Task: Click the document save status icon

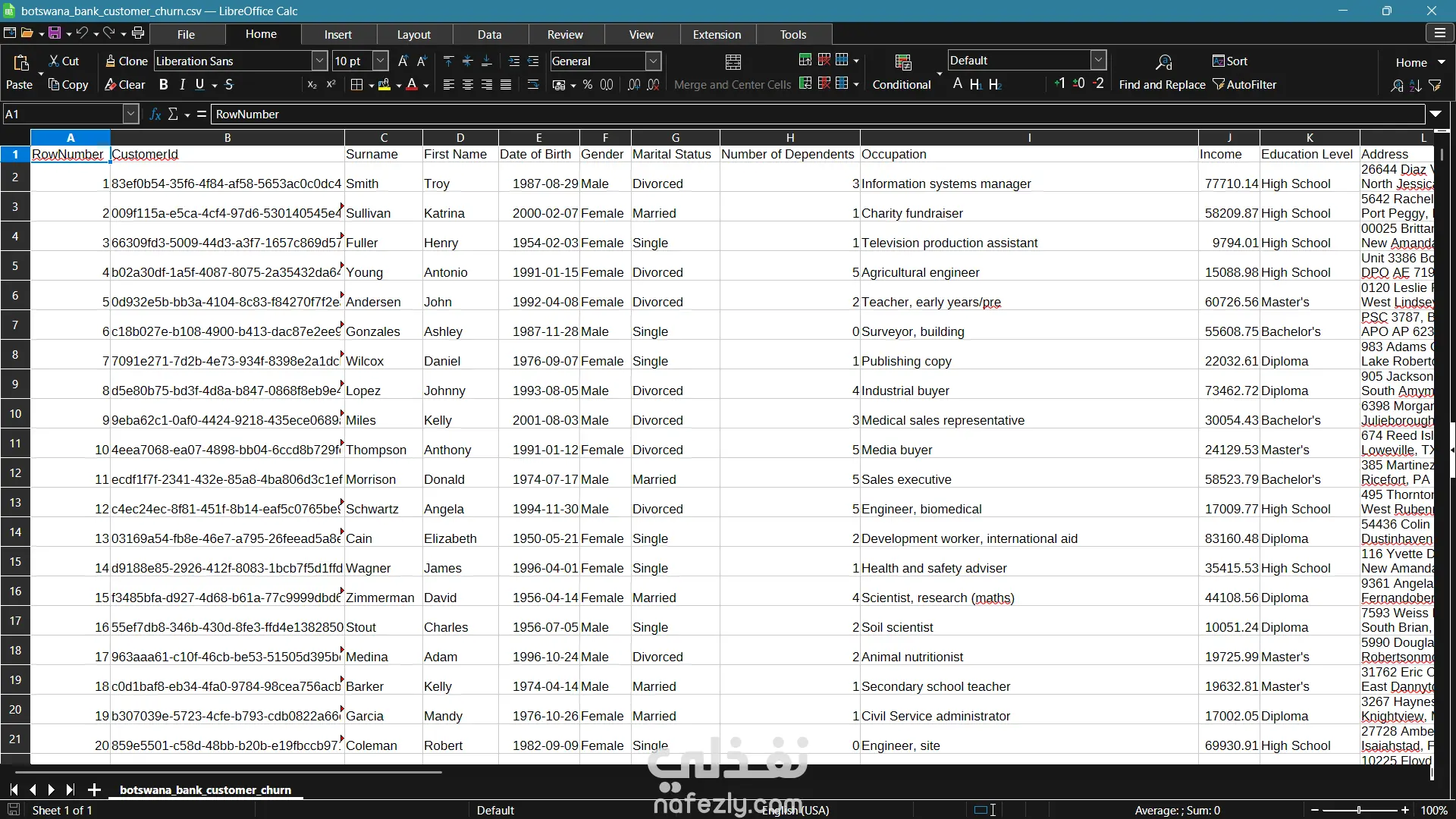Action: (x=14, y=810)
